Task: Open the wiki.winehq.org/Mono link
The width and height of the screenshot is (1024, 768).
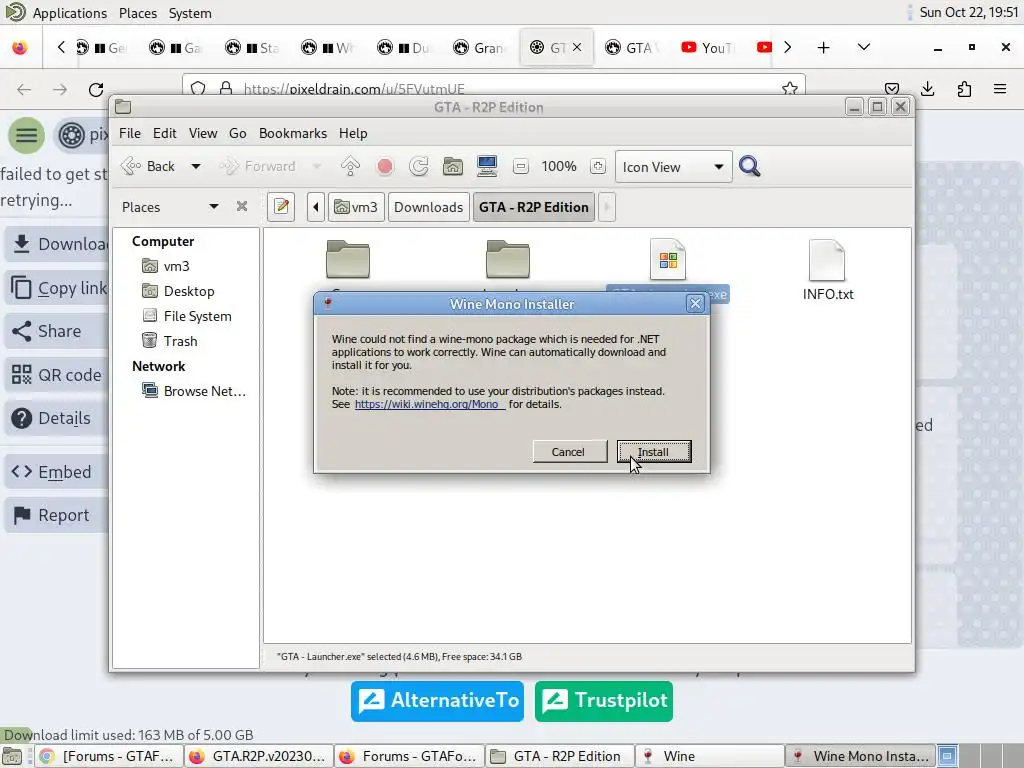Action: (428, 404)
